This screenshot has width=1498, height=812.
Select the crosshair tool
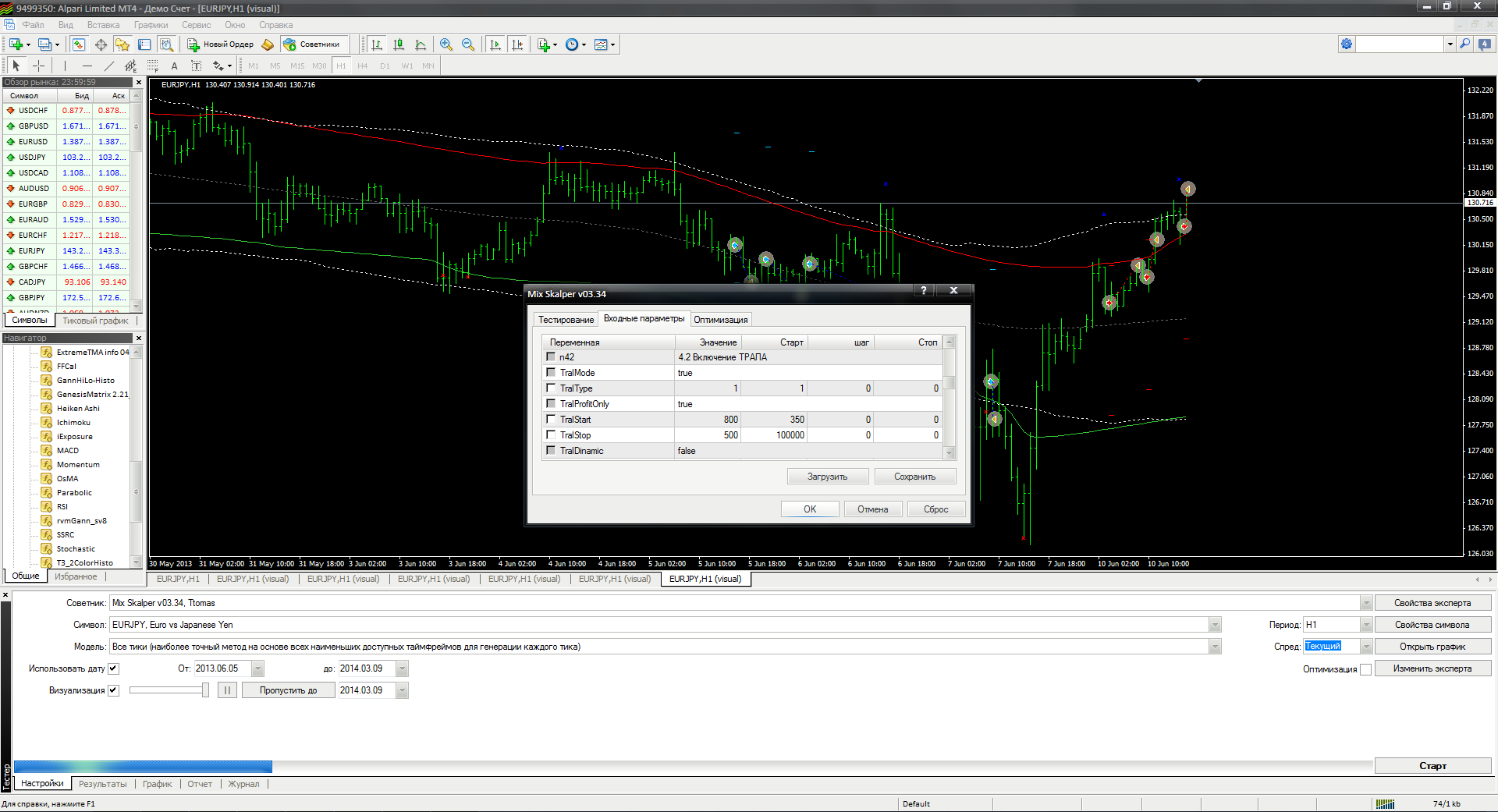[x=38, y=66]
